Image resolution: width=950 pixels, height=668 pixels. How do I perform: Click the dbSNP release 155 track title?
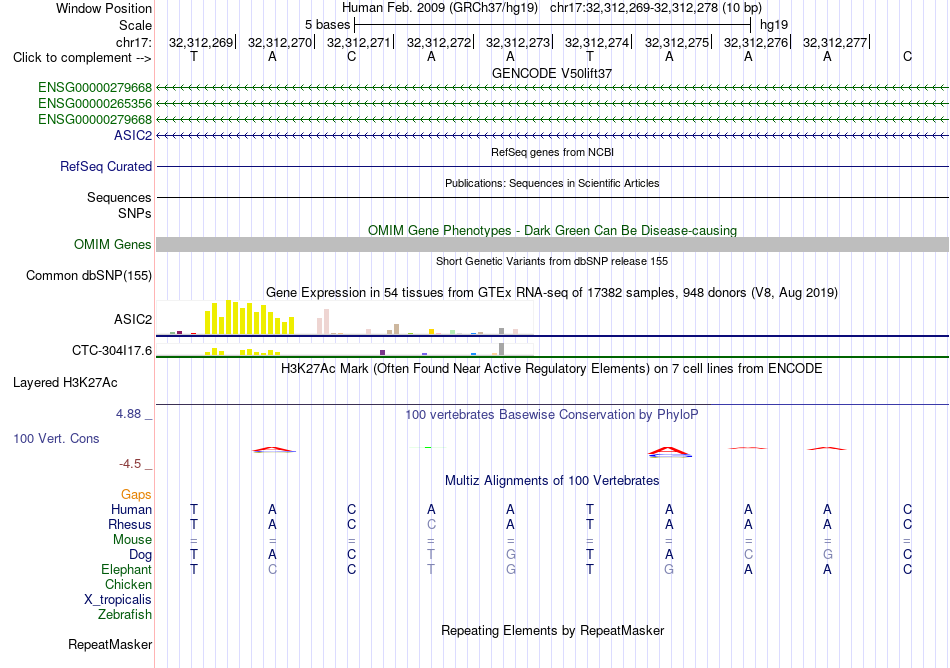552,262
